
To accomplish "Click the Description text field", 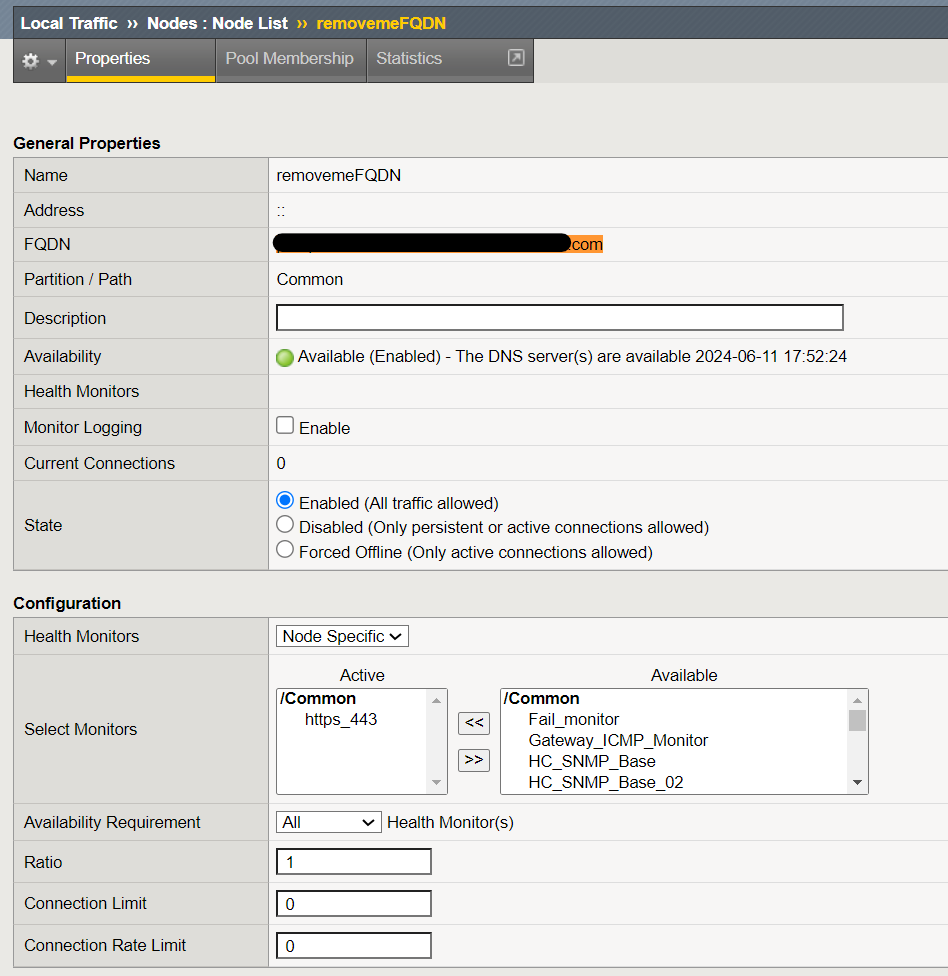I will [x=559, y=318].
